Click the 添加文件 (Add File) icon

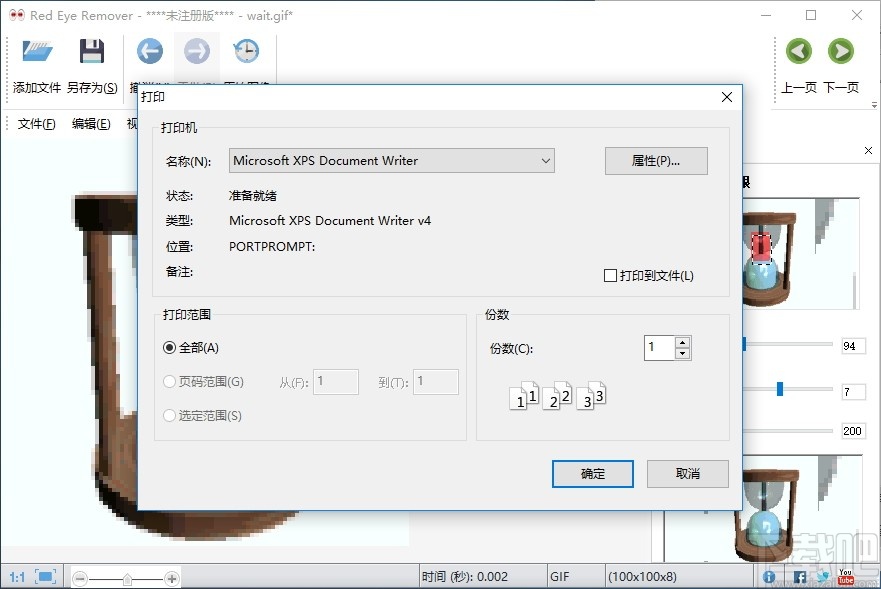click(36, 51)
